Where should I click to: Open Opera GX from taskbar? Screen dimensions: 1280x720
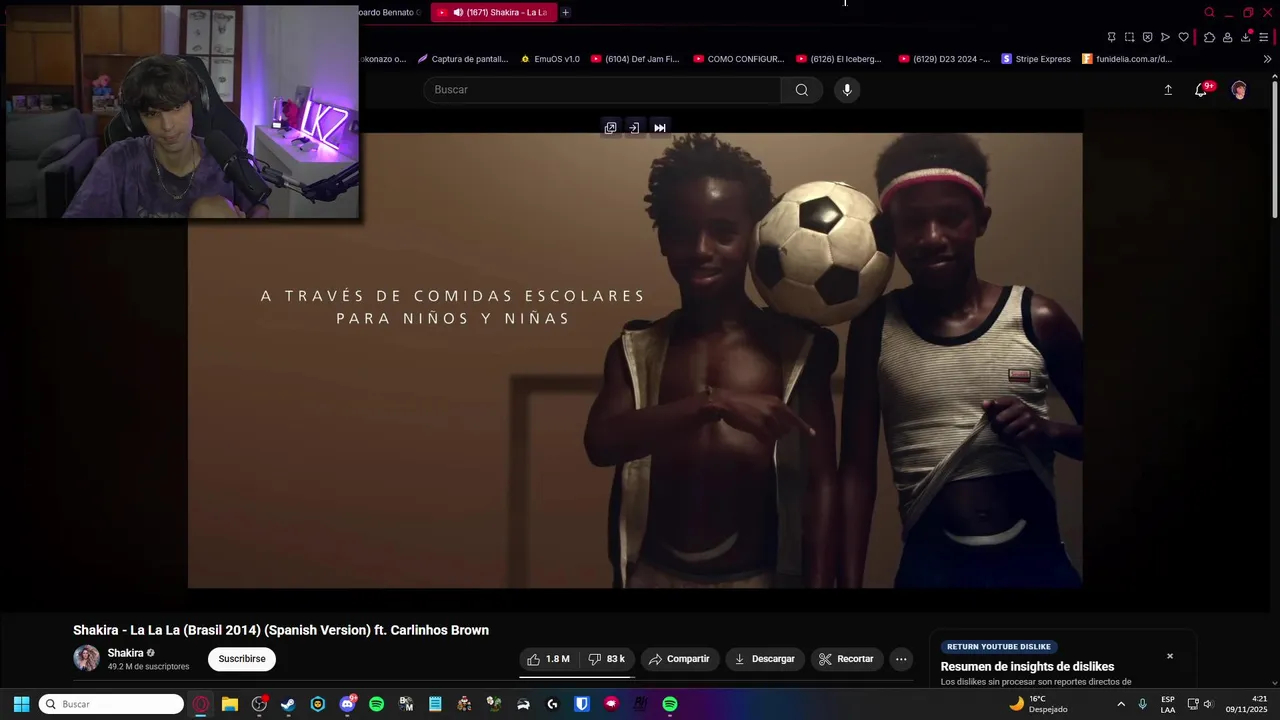pos(201,704)
